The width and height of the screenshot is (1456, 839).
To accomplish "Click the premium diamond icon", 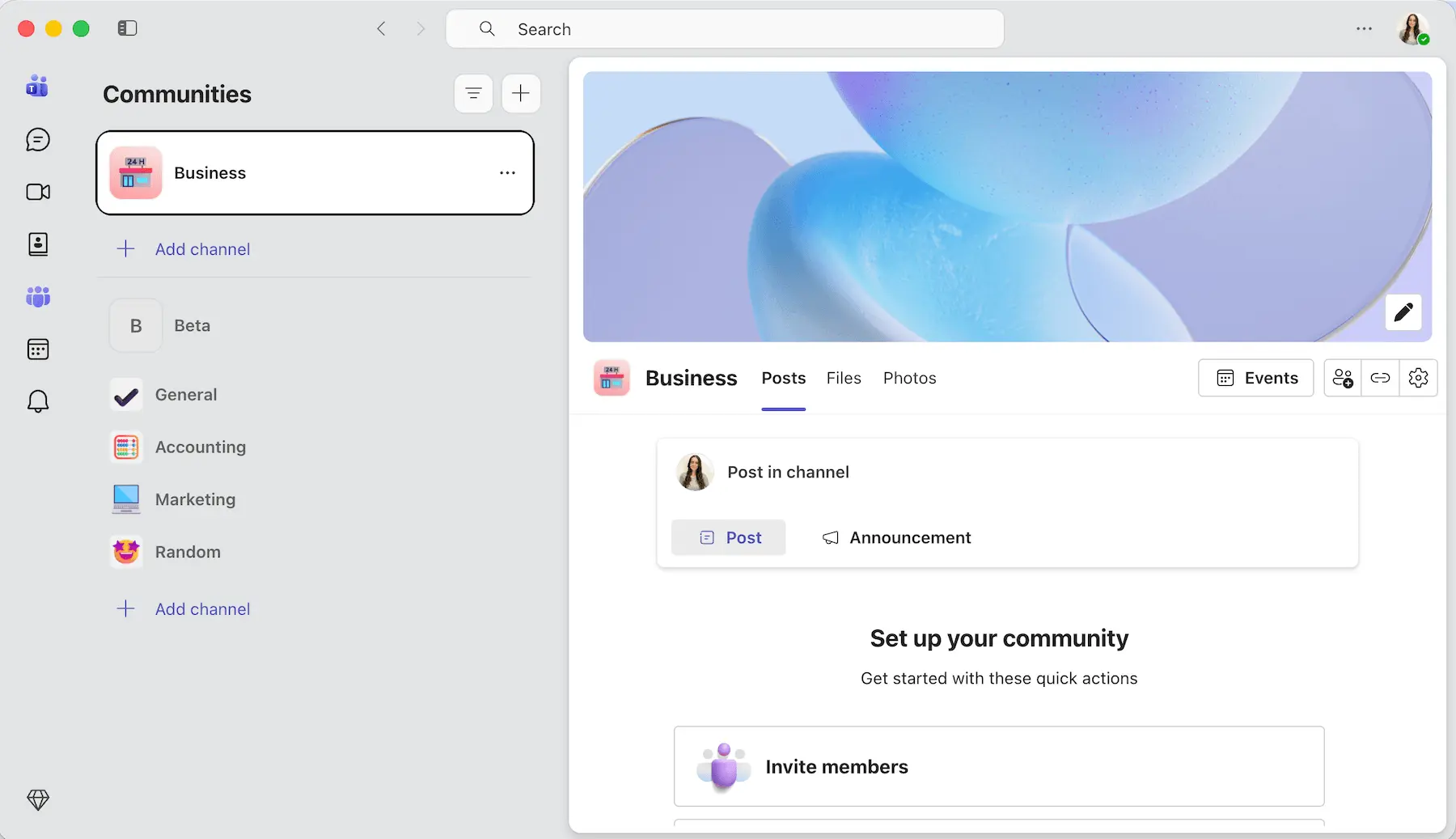I will coord(38,800).
